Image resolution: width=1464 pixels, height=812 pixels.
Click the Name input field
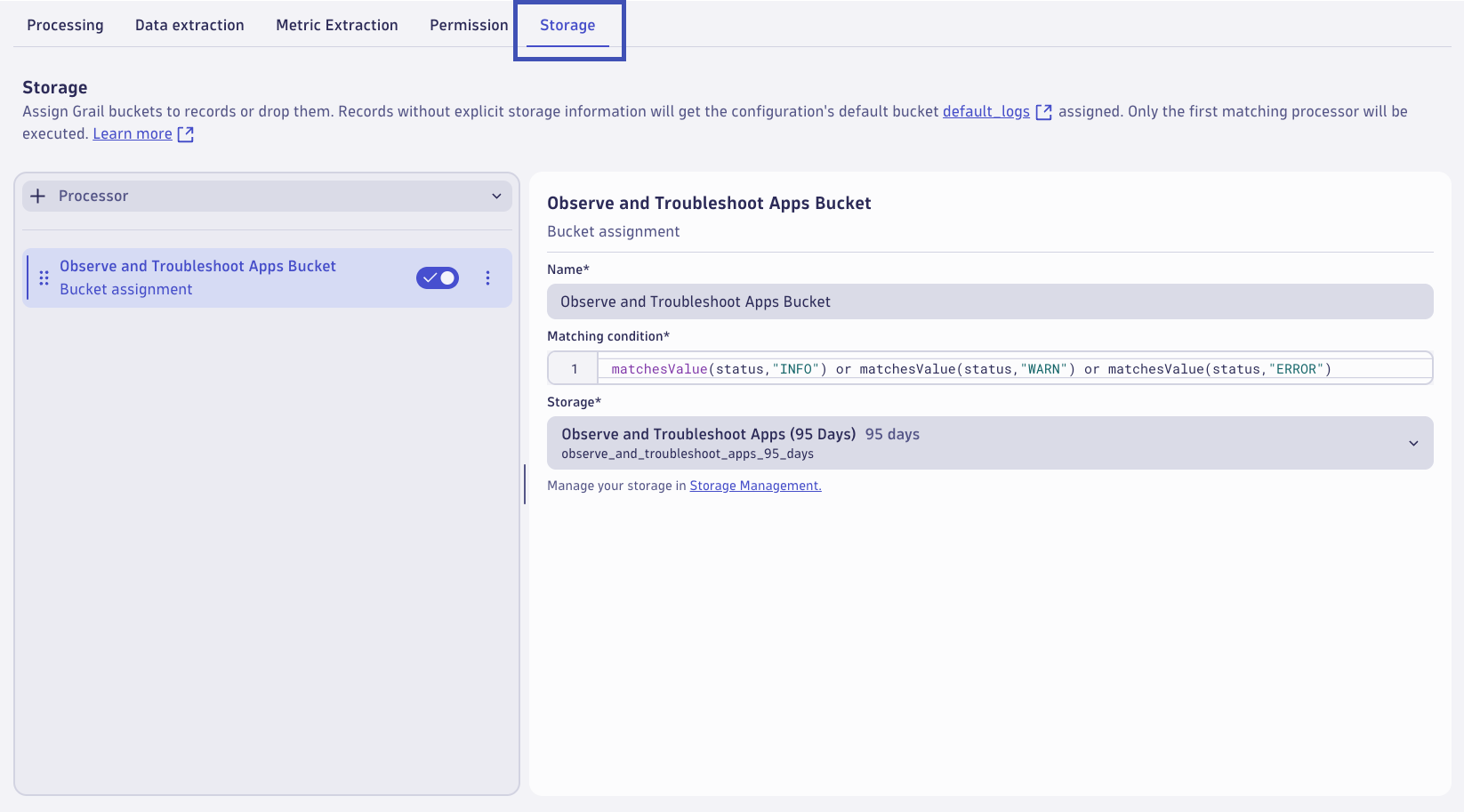coord(990,301)
